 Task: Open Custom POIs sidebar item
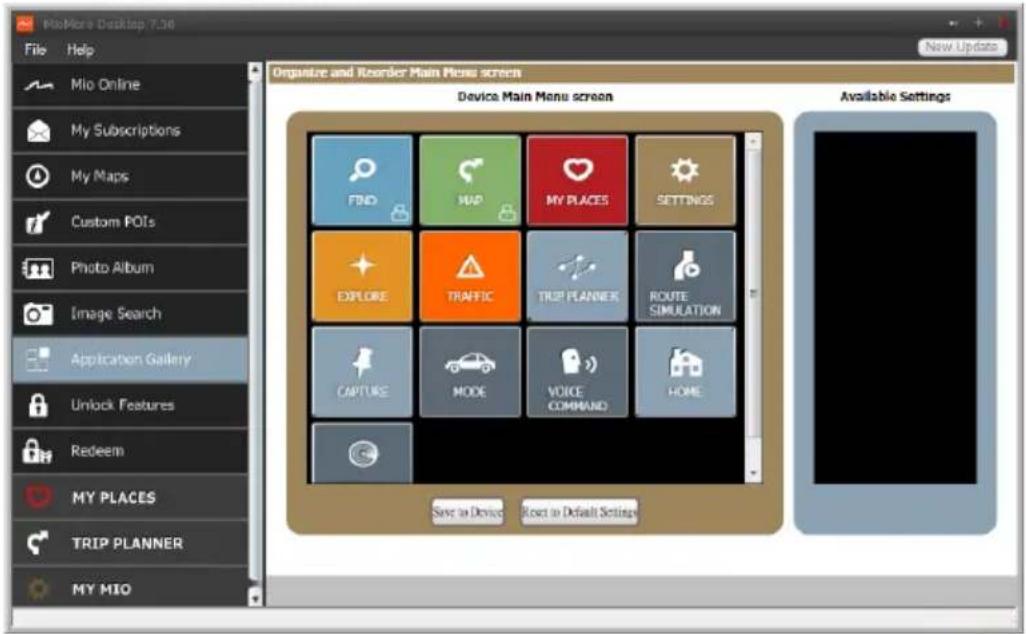130,222
